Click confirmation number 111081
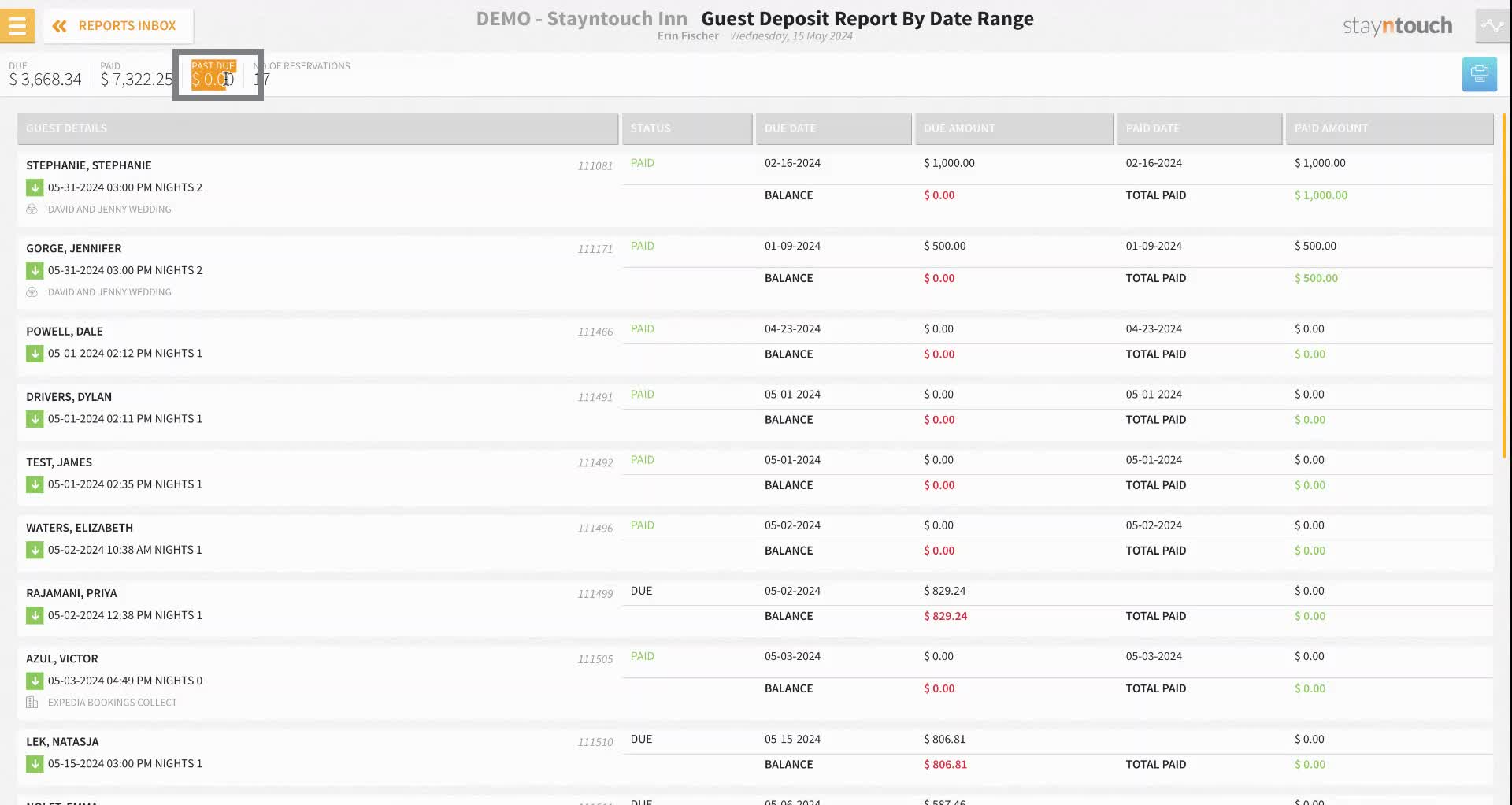 595,166
